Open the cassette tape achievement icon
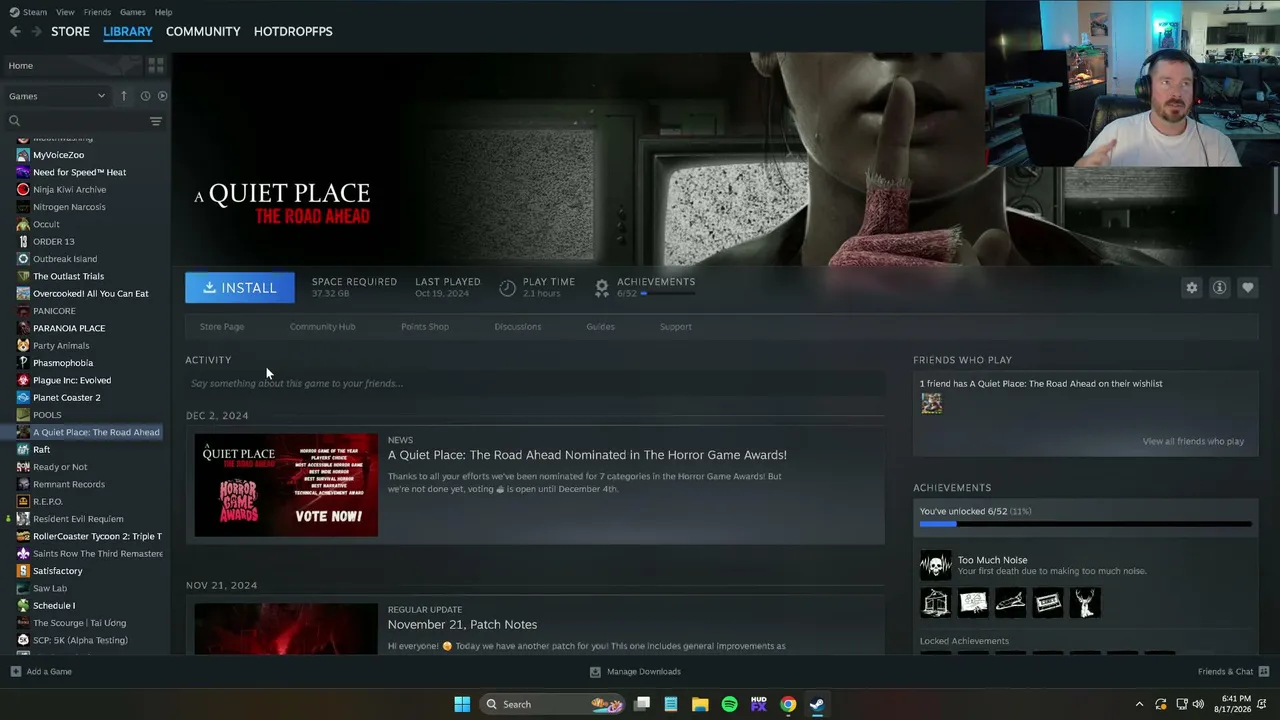The width and height of the screenshot is (1280, 720). click(x=1048, y=602)
